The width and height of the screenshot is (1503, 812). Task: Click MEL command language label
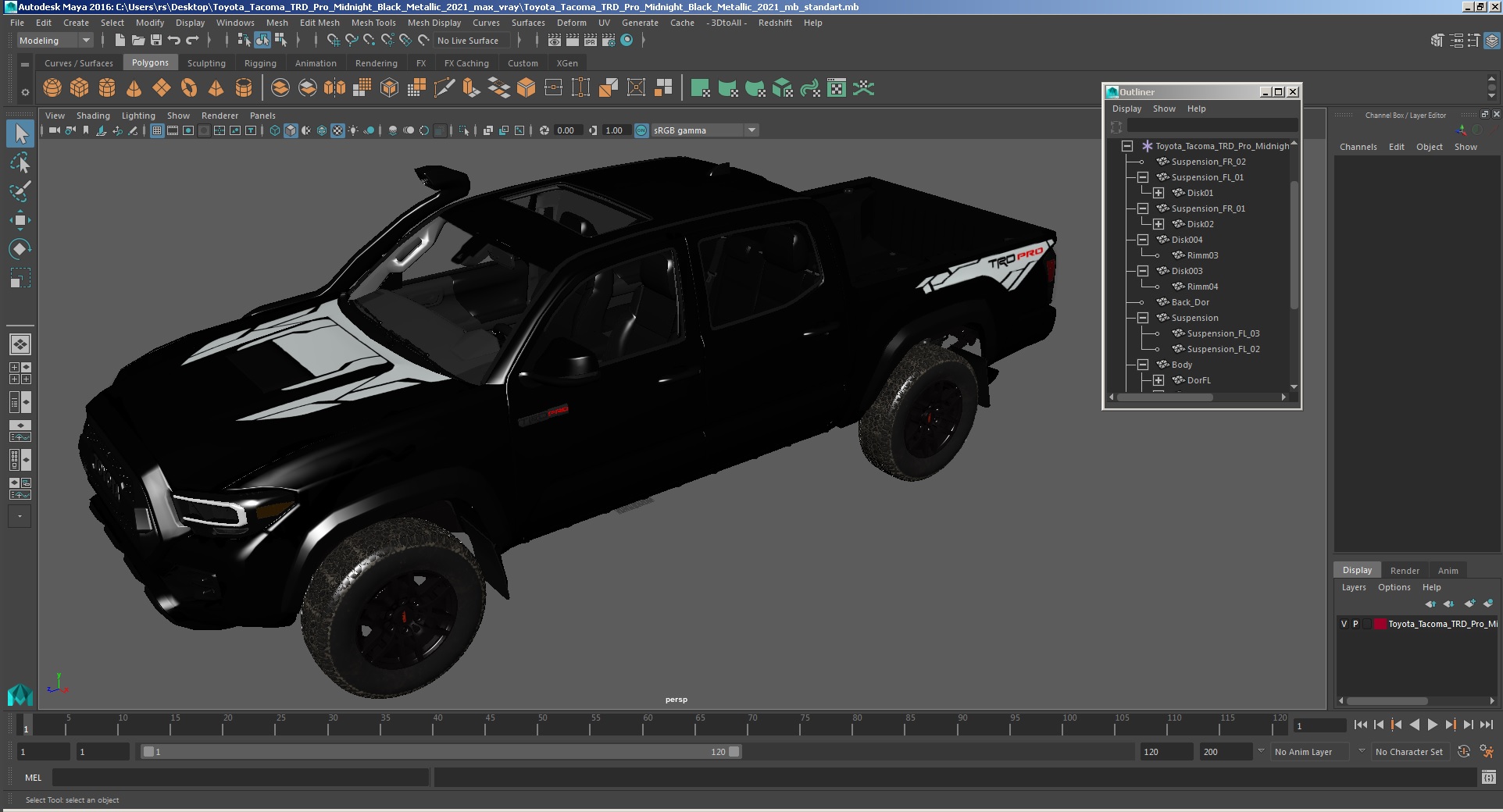pos(33,778)
